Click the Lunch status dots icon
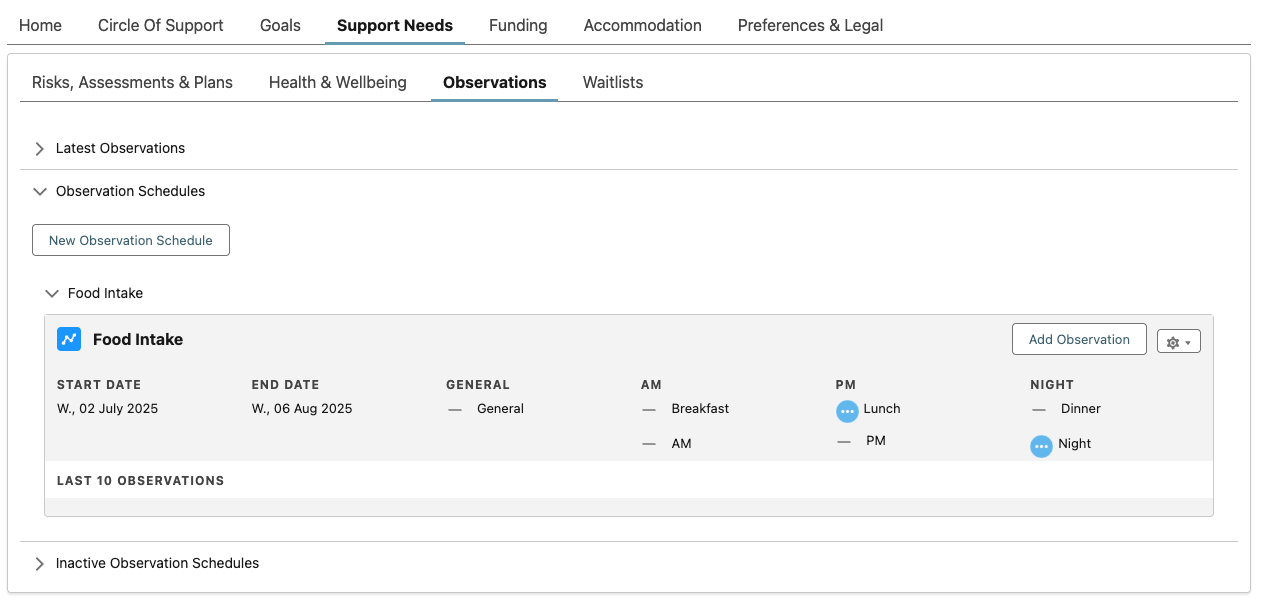This screenshot has width=1261, height=600. 847,411
